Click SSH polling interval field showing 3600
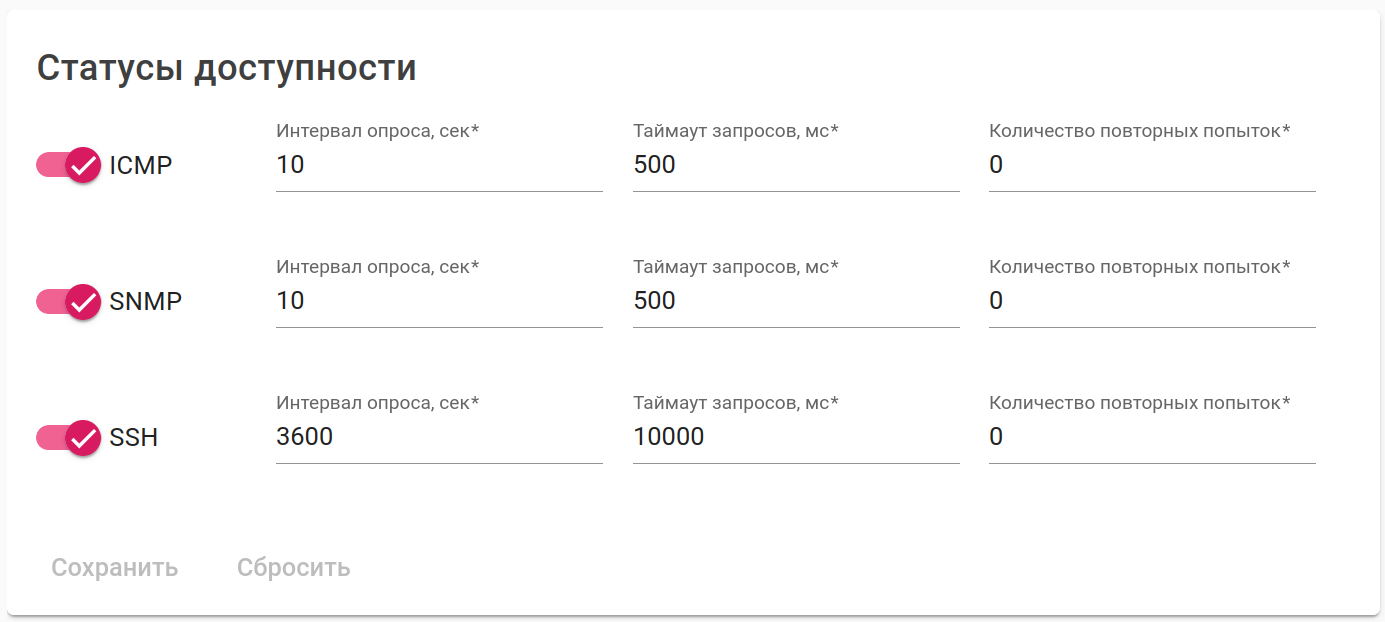Screen dimensions: 1385x622 coord(439,437)
